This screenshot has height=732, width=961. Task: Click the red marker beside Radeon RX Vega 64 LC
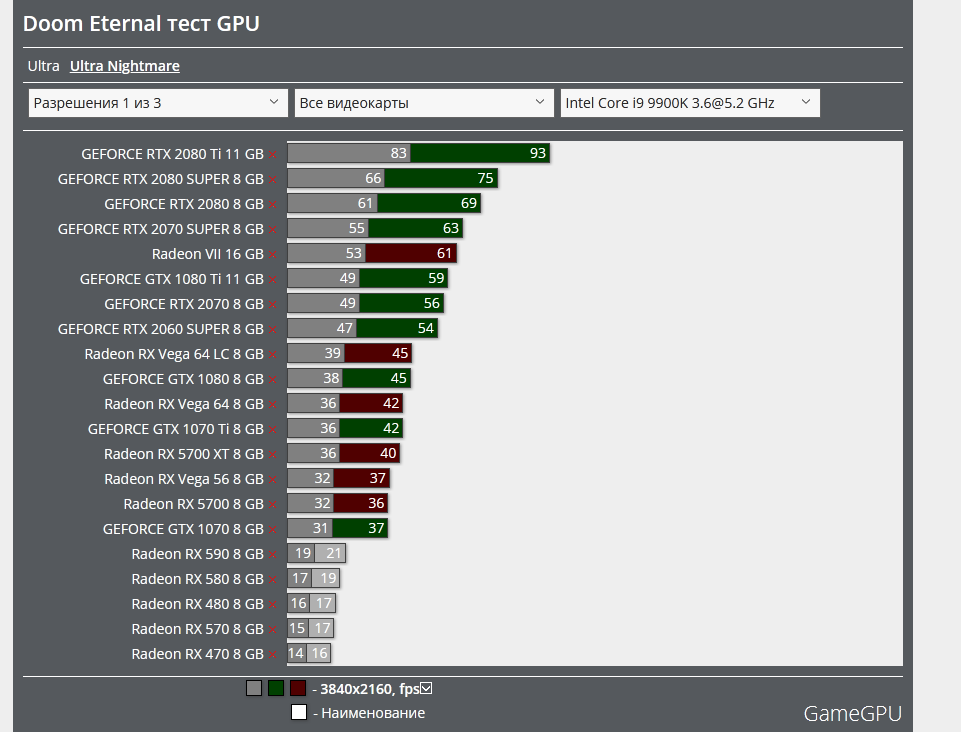coord(274,354)
